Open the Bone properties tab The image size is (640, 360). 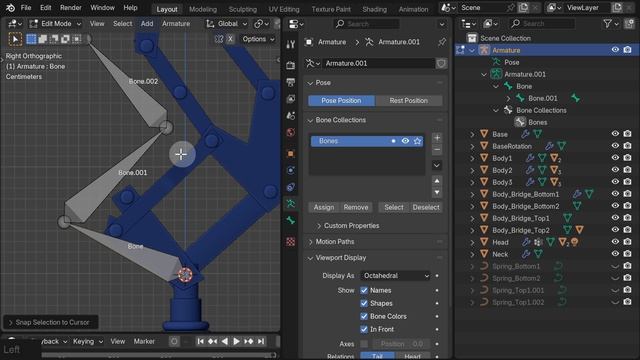(290, 220)
